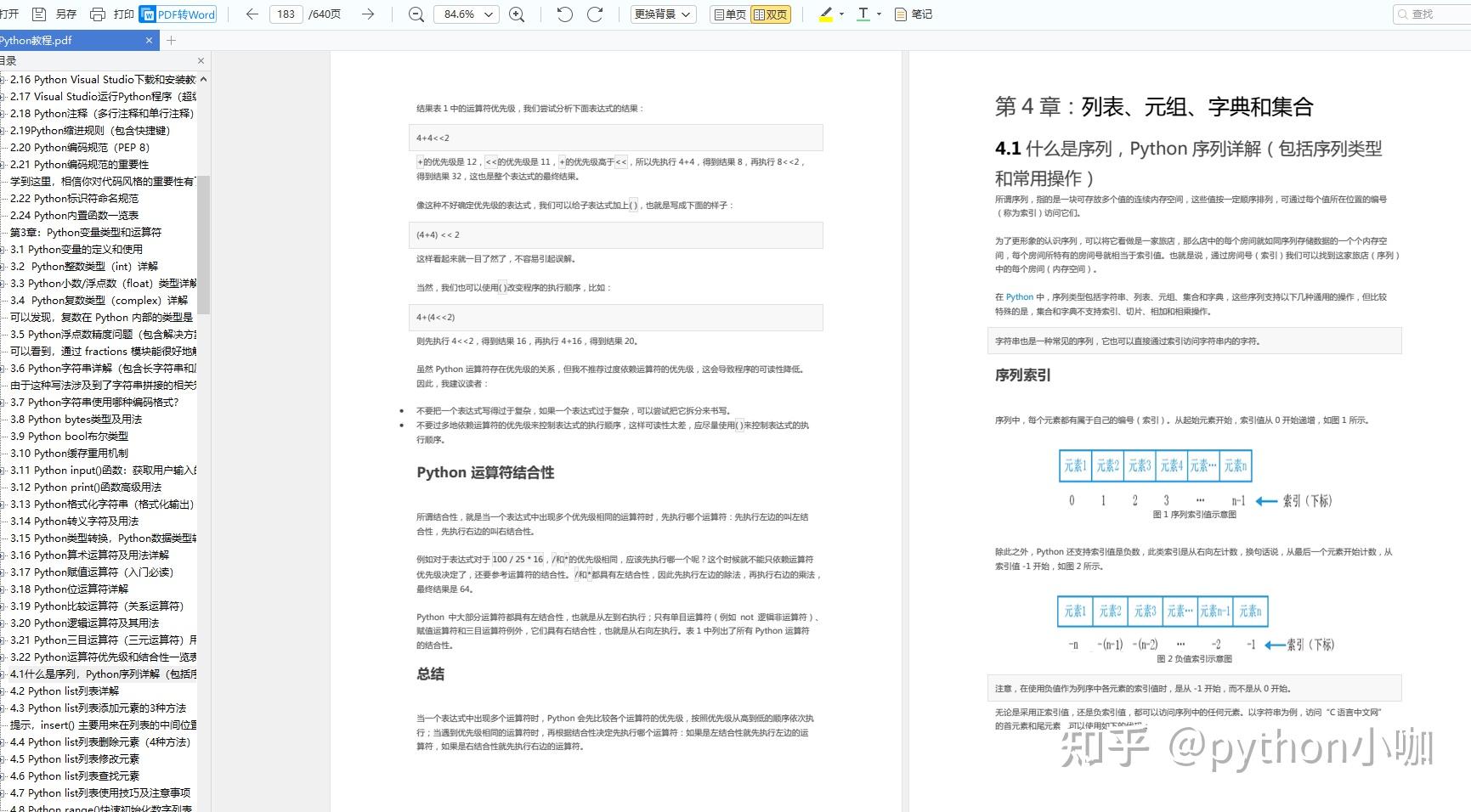The image size is (1471, 812).
Task: Save the document with 另存
Action: [66, 14]
